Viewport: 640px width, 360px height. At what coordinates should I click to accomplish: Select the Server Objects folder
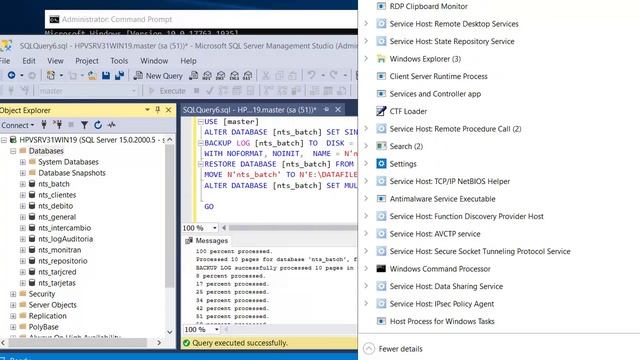pyautogui.click(x=52, y=305)
